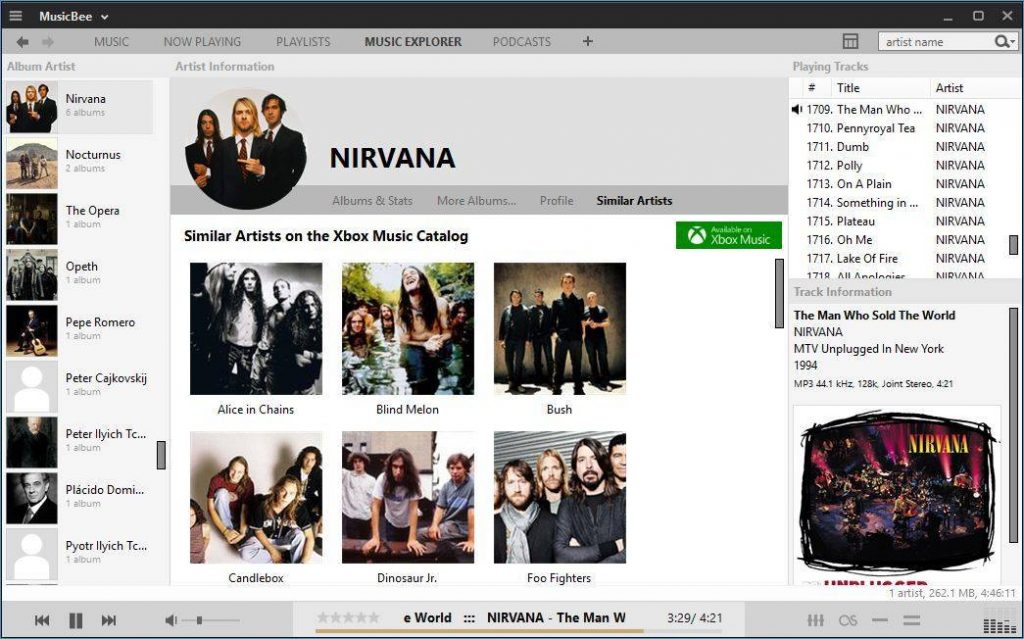Open the equalizer sliders icon
This screenshot has height=639, width=1024.
coord(815,620)
